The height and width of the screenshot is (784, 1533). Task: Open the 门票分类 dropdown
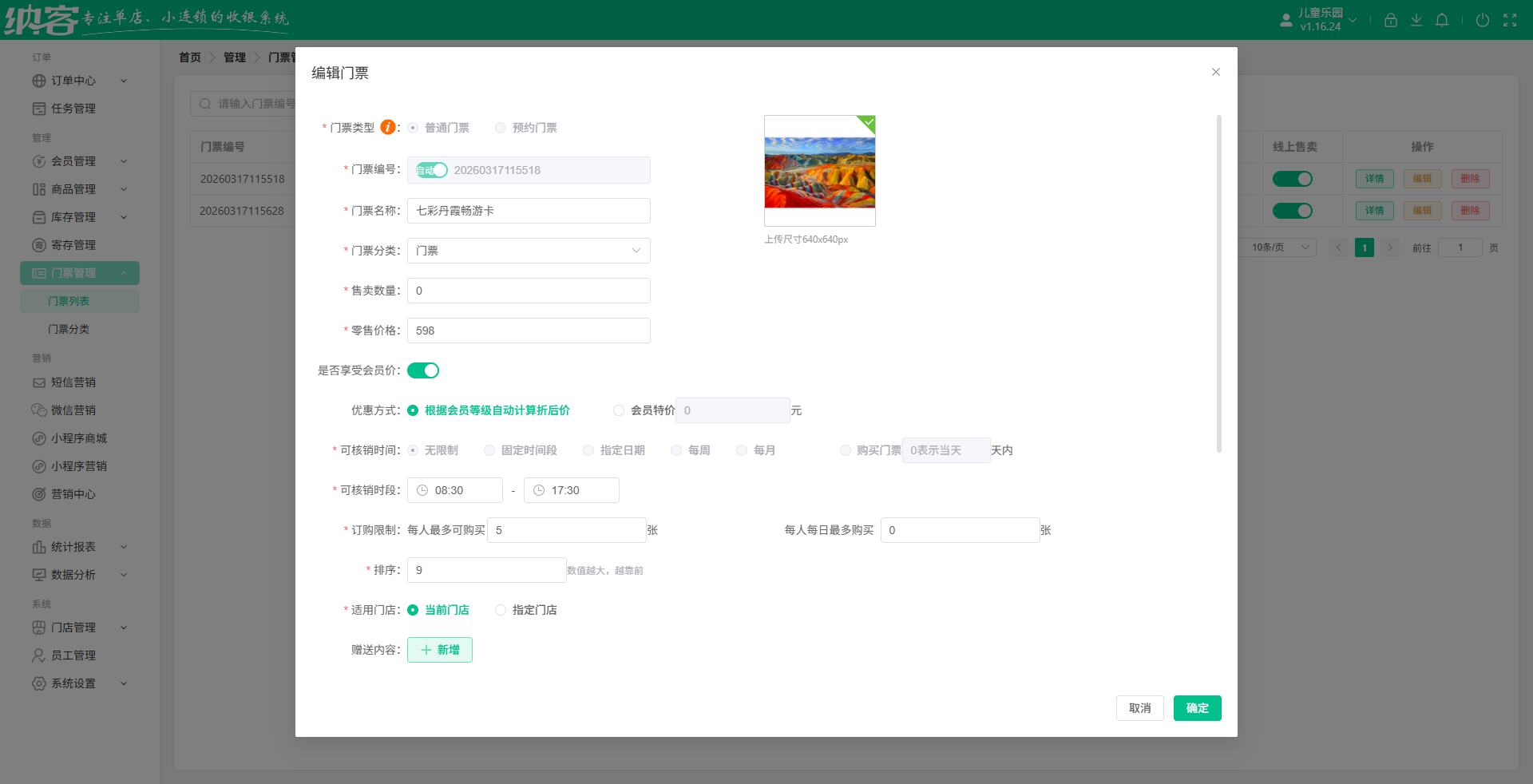528,250
